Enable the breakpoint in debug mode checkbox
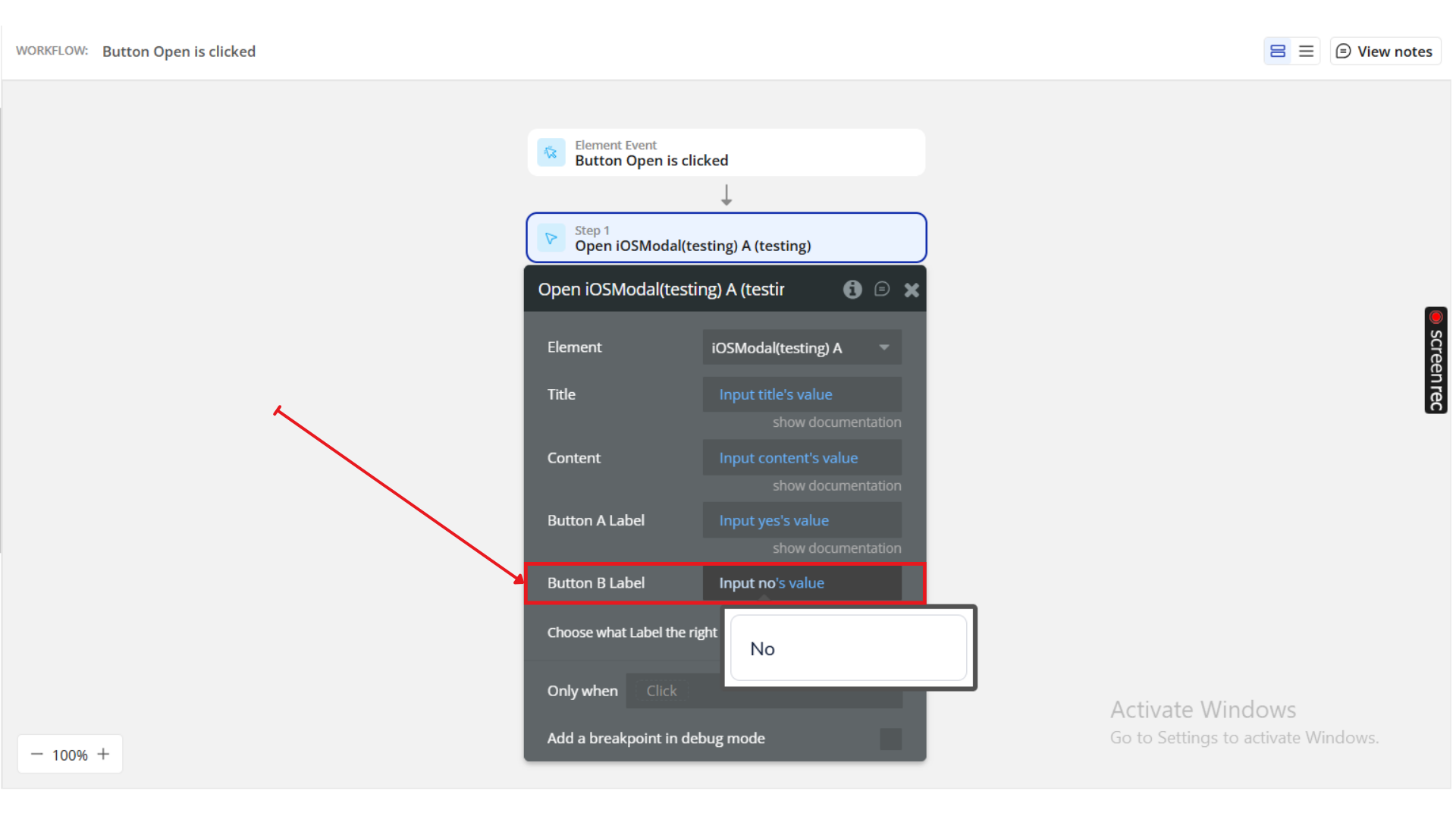 point(890,739)
